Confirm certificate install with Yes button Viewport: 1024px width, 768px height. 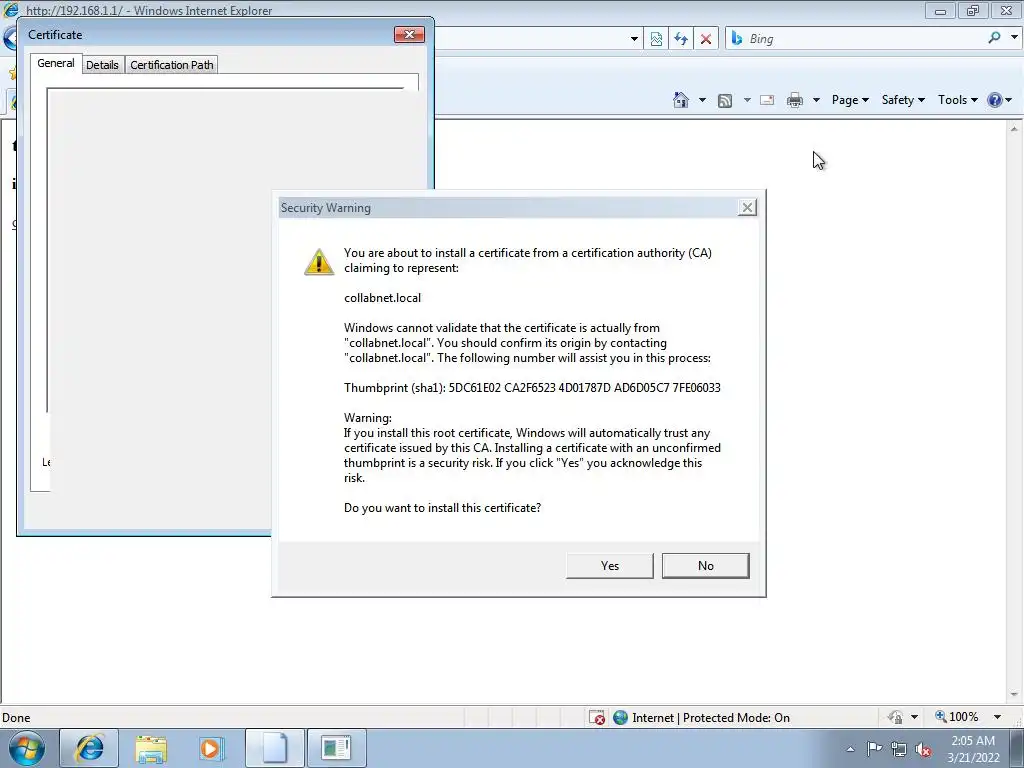(609, 566)
